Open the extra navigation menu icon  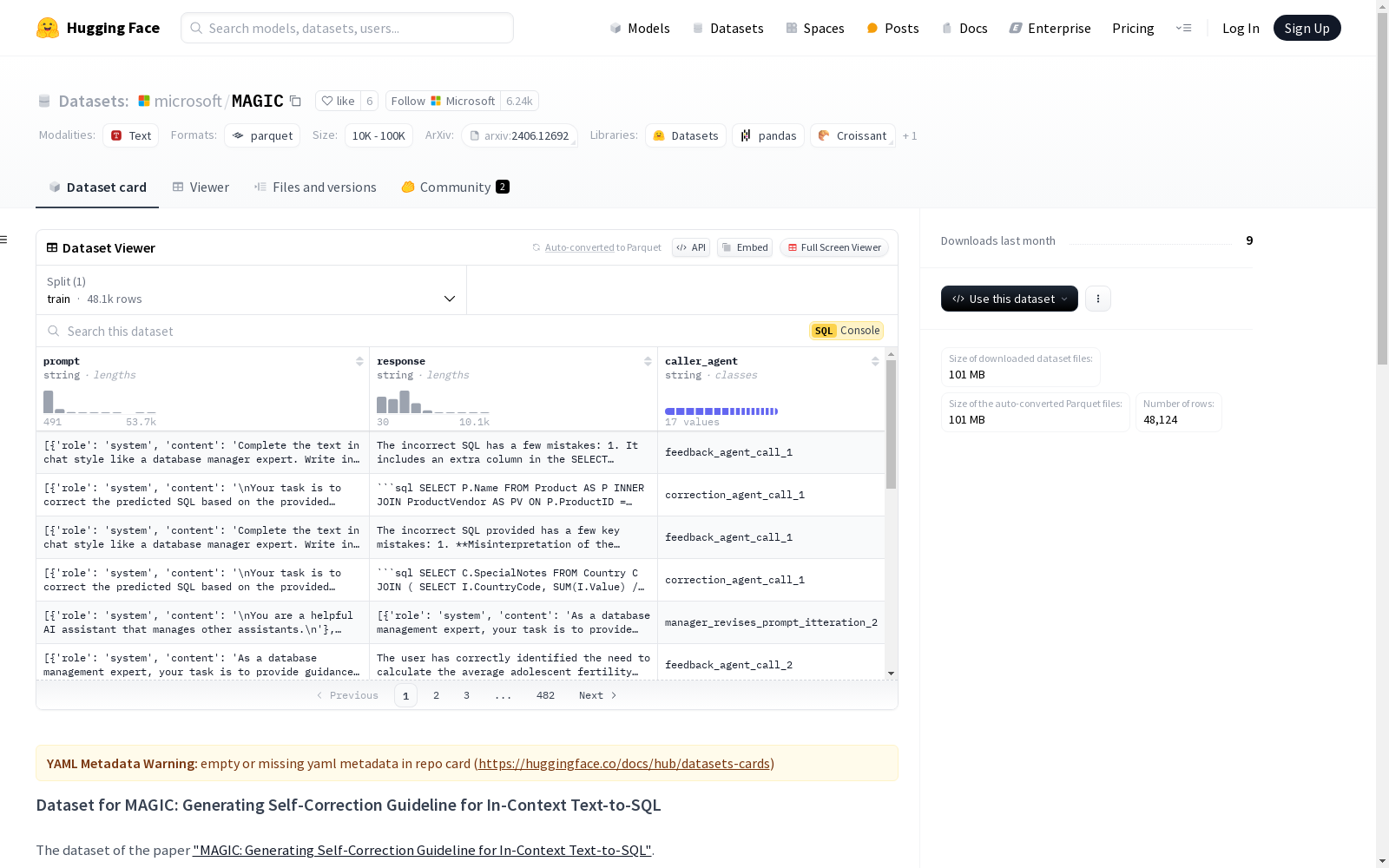[1183, 28]
